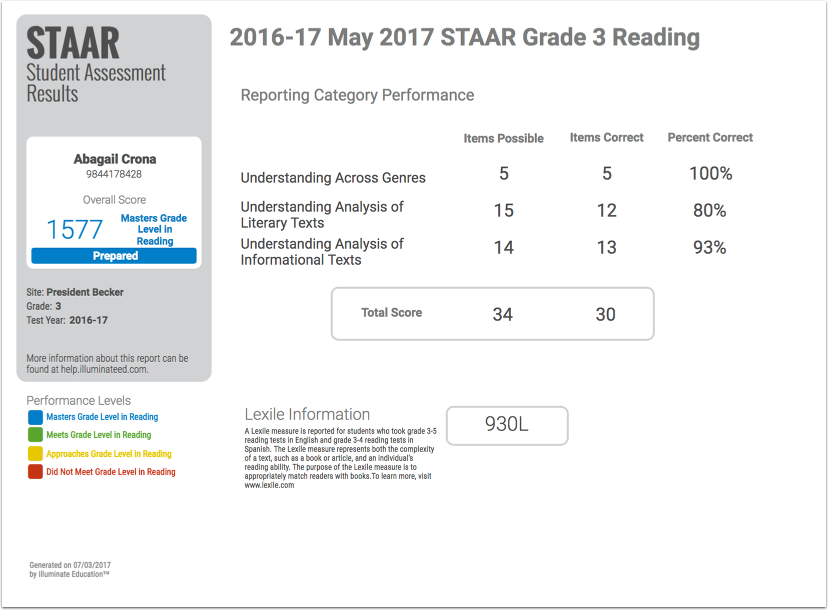The image size is (828, 610).
Task: Click the blue Prepared progress bar
Action: point(114,256)
